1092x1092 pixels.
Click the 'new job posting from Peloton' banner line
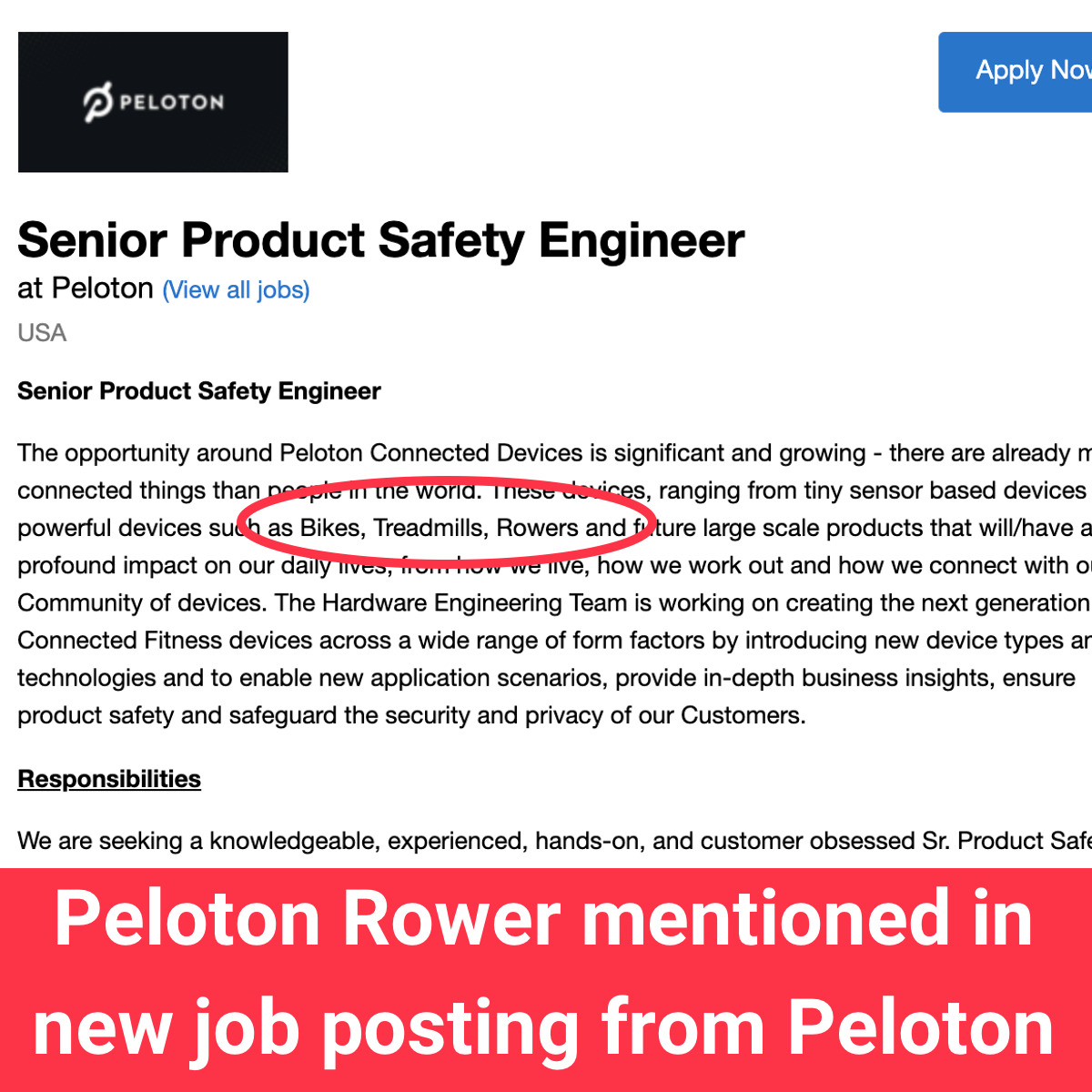tap(544, 1027)
